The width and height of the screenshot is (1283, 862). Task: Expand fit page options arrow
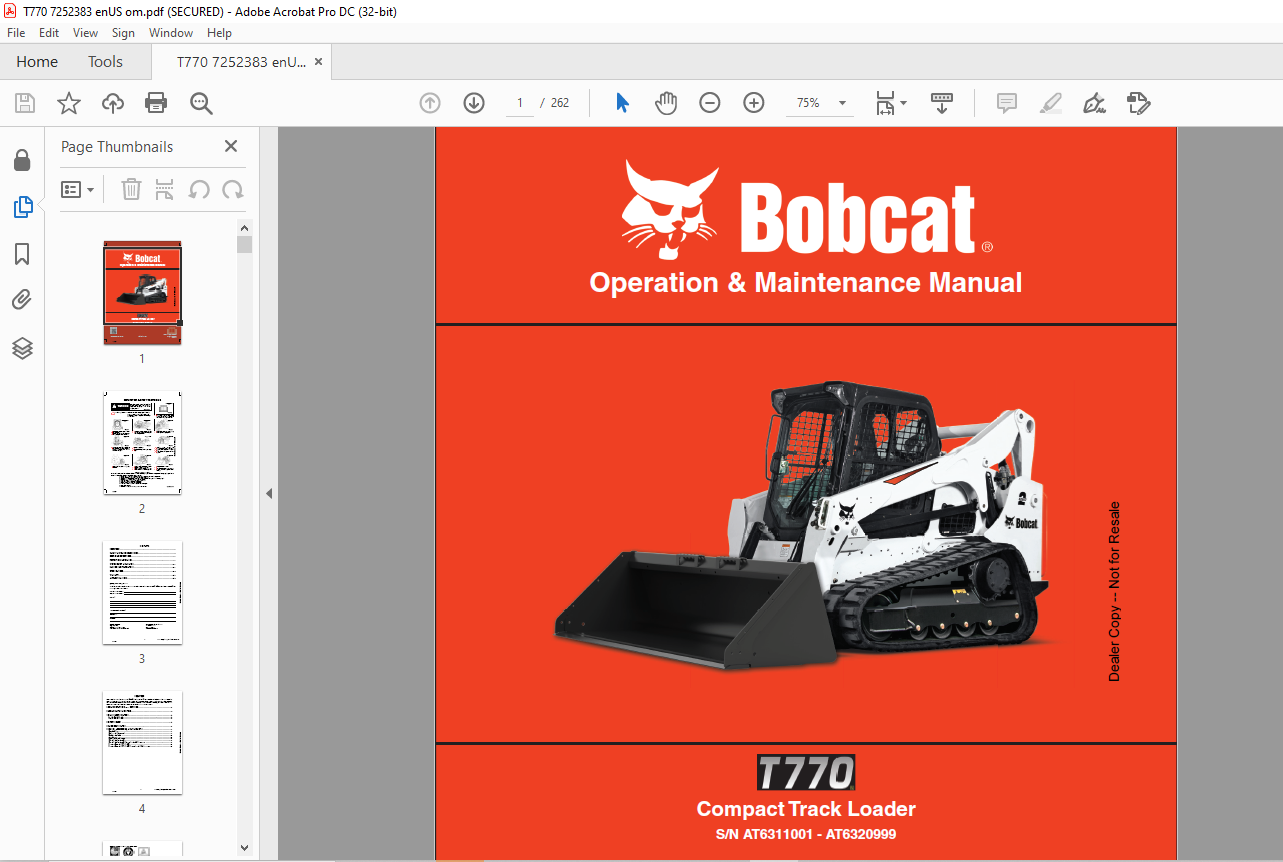pyautogui.click(x=904, y=103)
